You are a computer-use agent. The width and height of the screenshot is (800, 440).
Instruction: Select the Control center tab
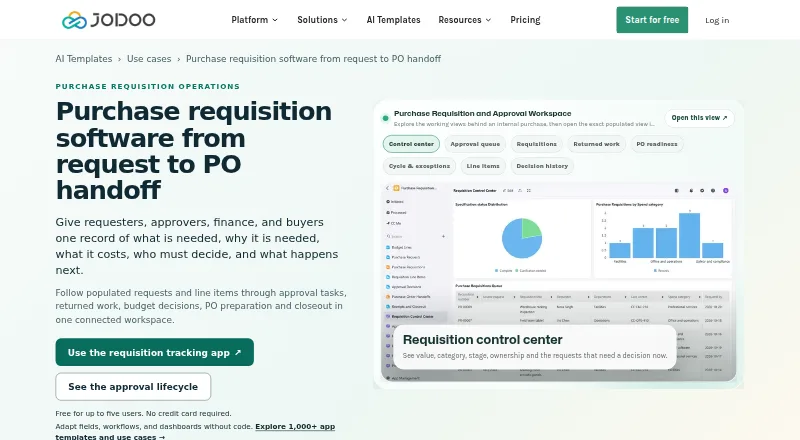pos(411,144)
